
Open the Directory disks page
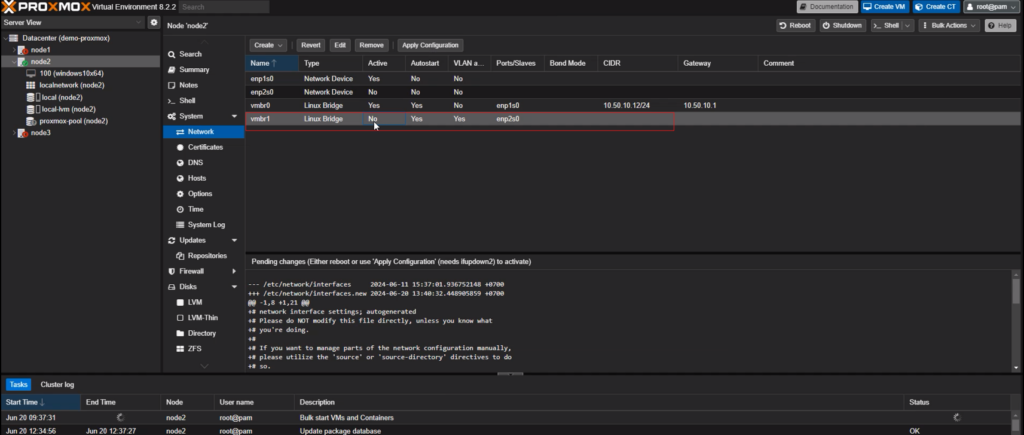tap(203, 333)
